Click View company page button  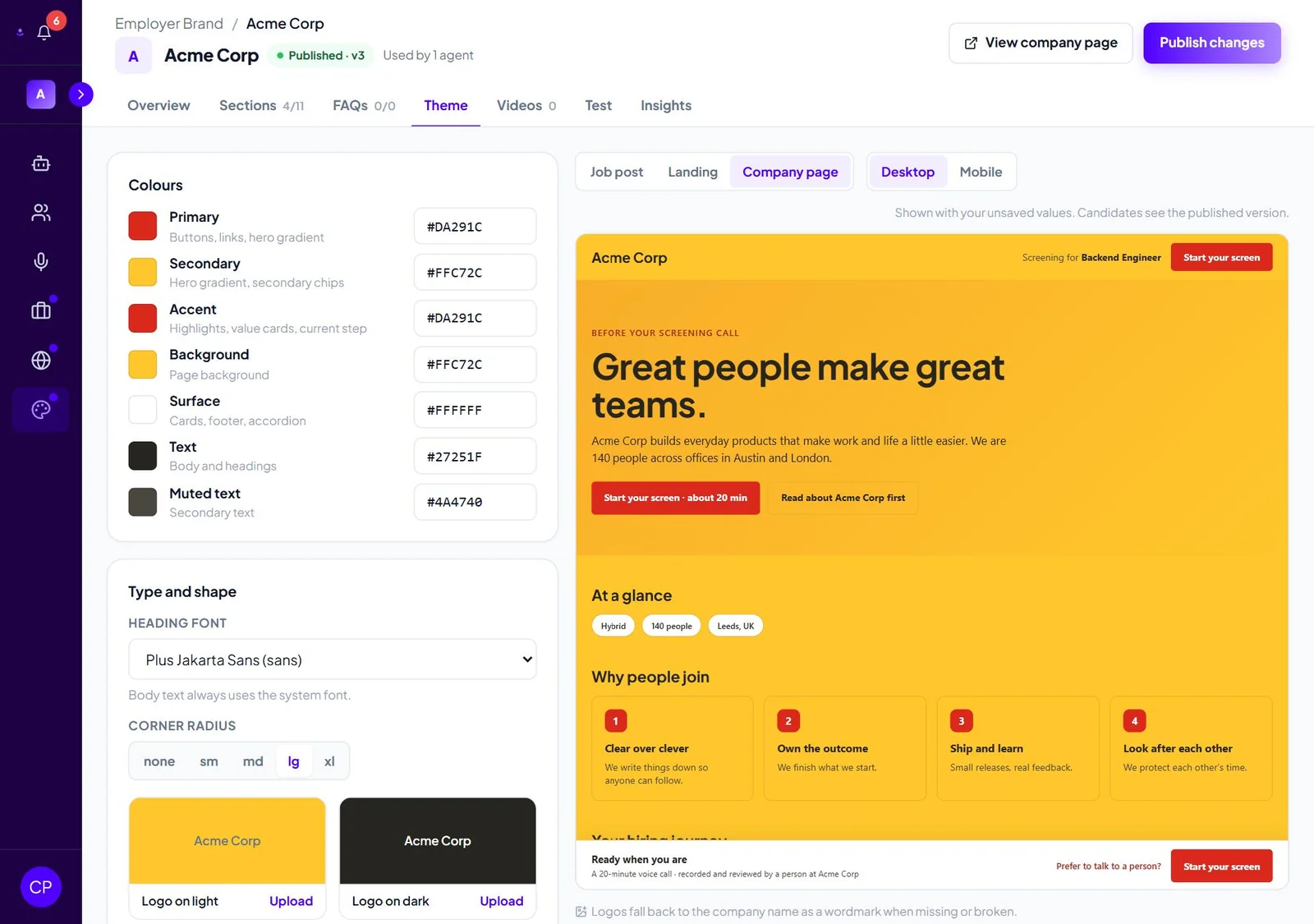tap(1041, 43)
